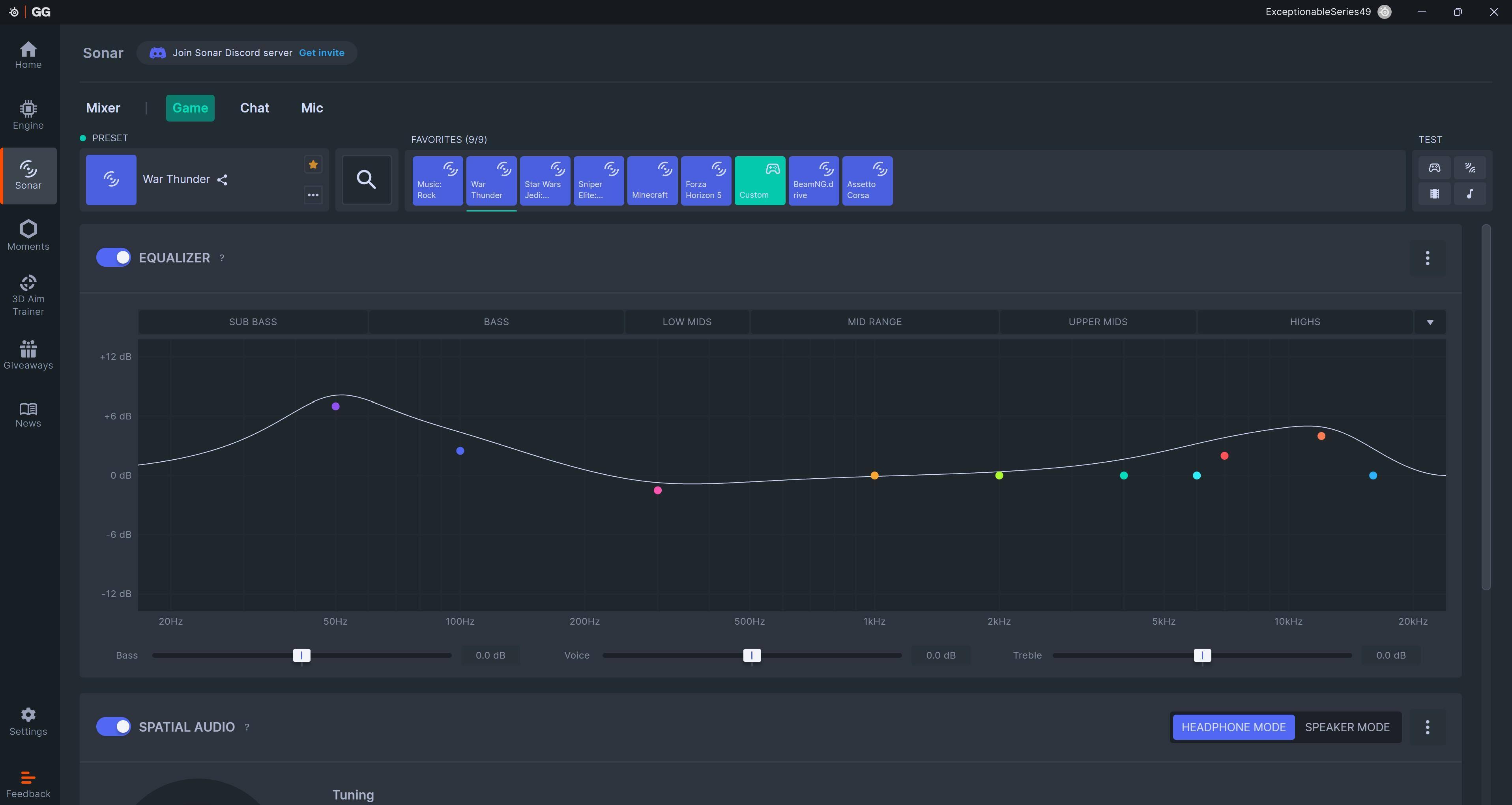Play the footsteps test sound
Image resolution: width=1512 pixels, height=805 pixels.
click(x=1470, y=168)
